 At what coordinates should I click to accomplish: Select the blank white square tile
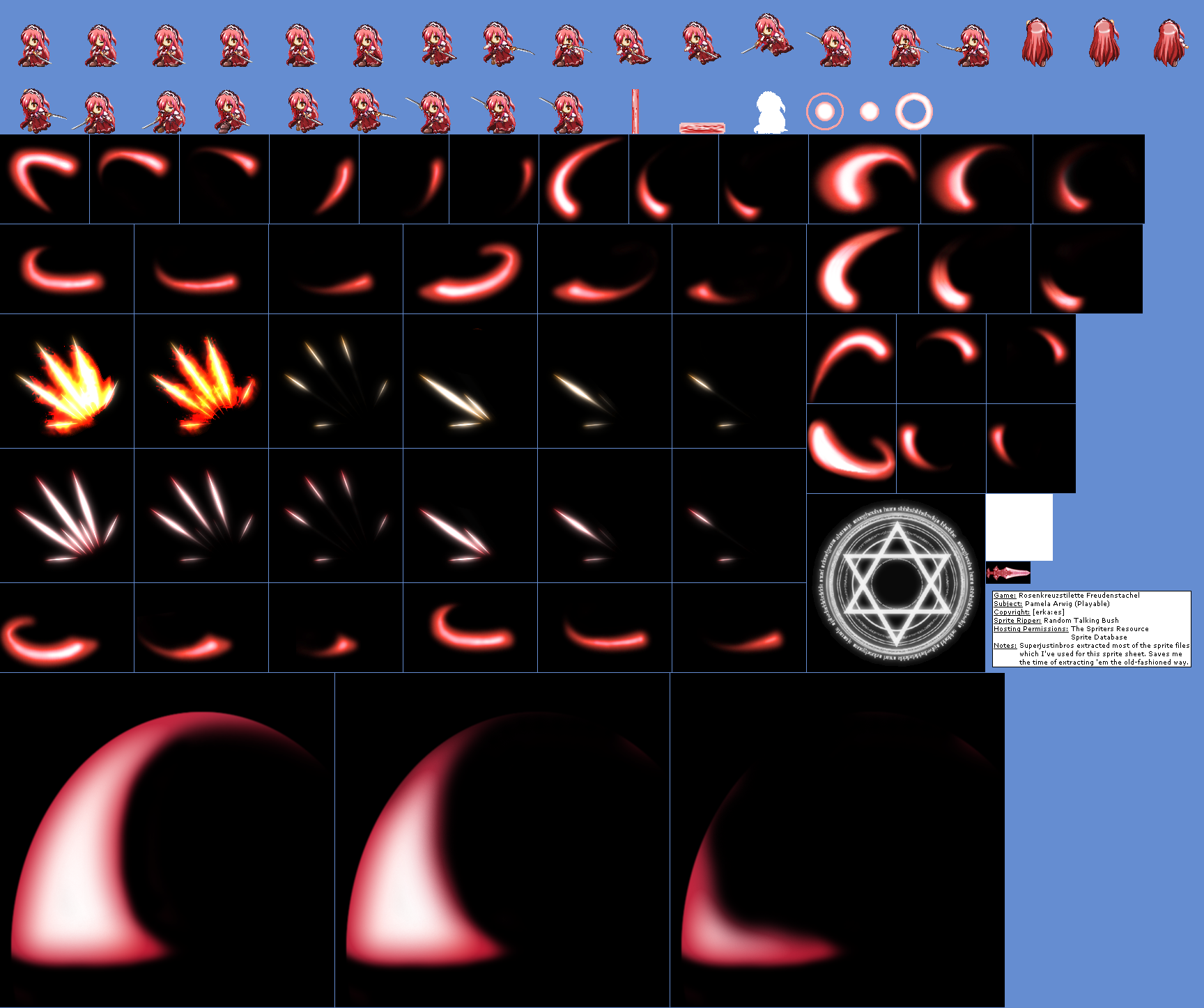[1019, 527]
